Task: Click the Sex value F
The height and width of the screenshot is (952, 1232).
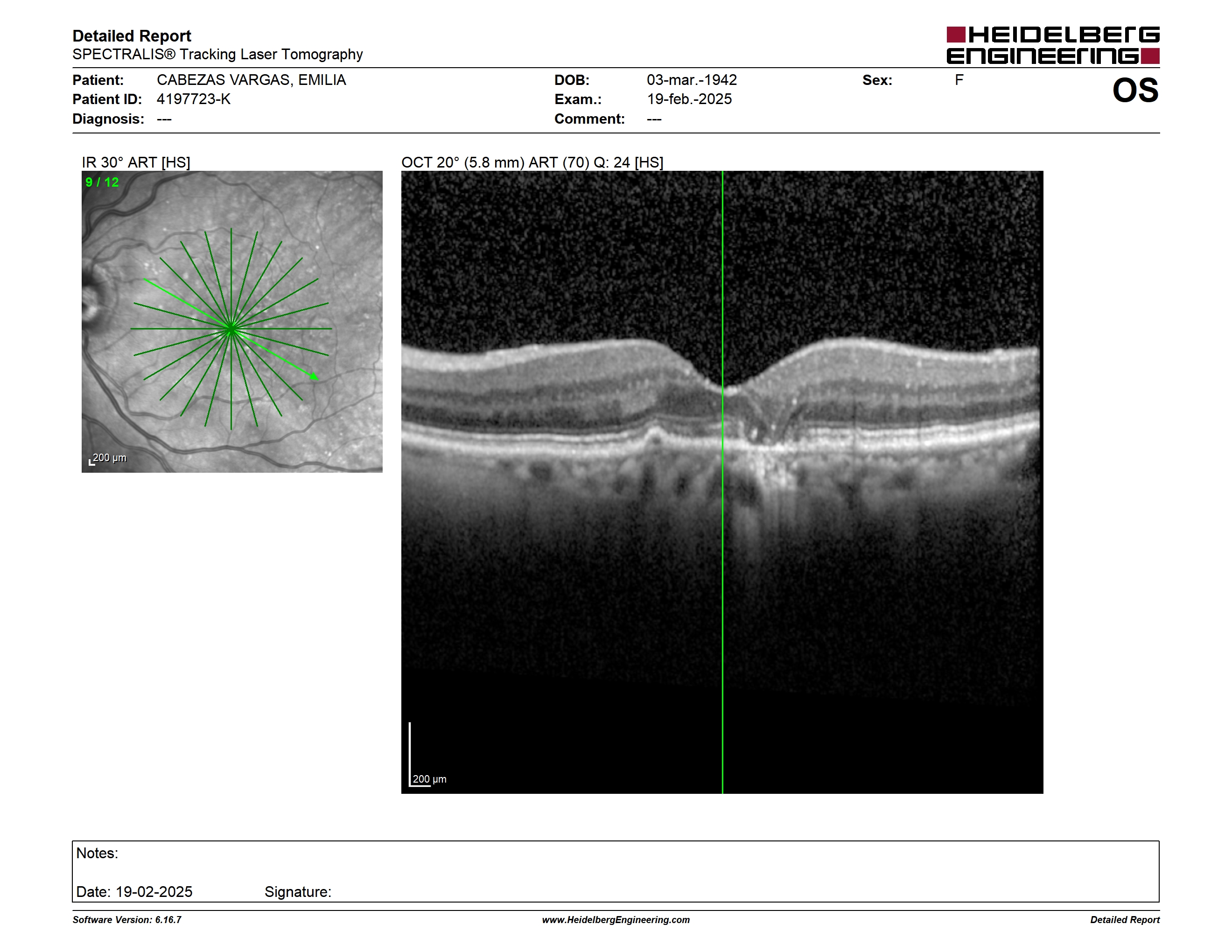Action: [x=959, y=80]
